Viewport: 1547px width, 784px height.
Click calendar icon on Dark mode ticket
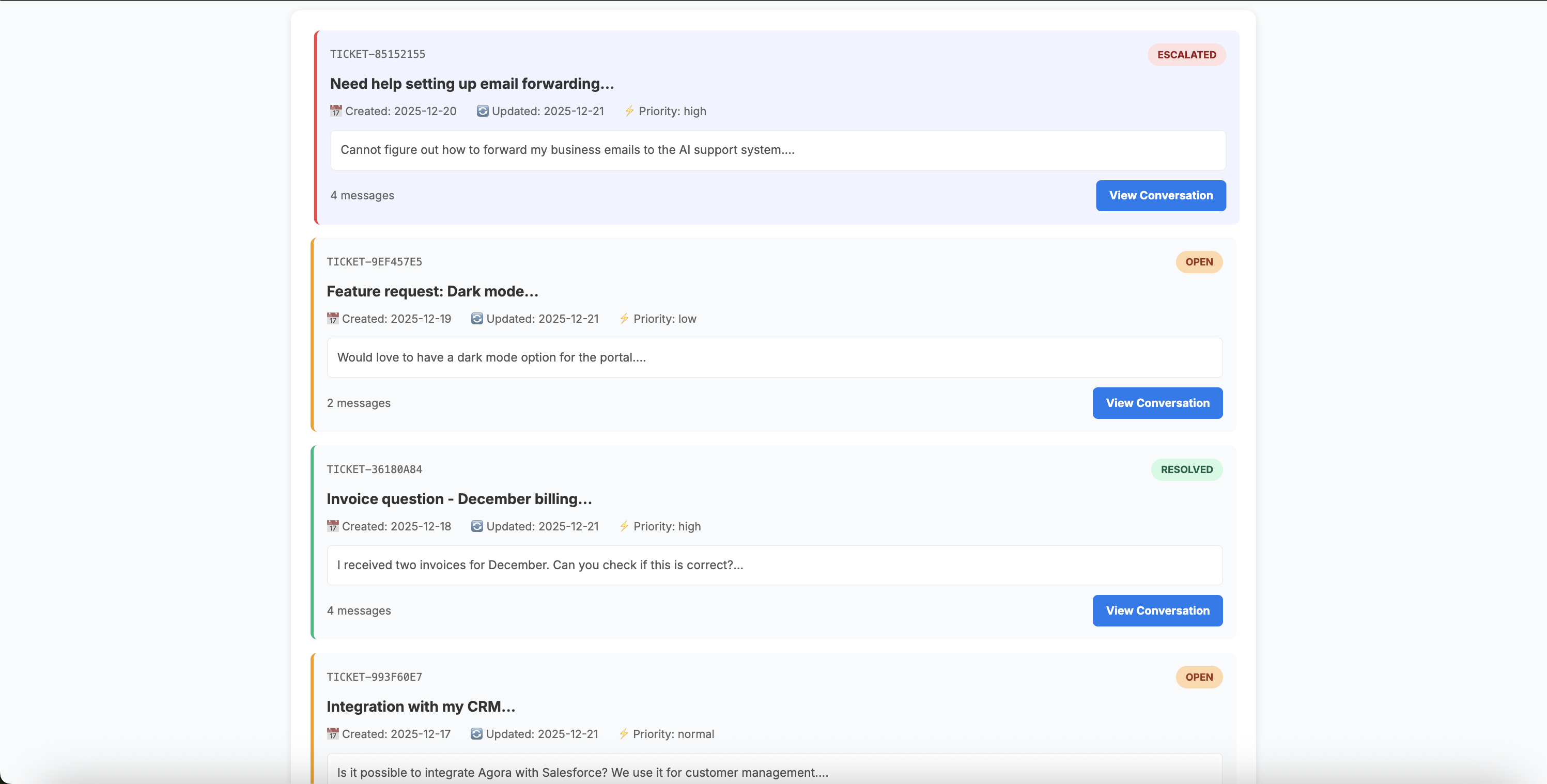tap(333, 319)
